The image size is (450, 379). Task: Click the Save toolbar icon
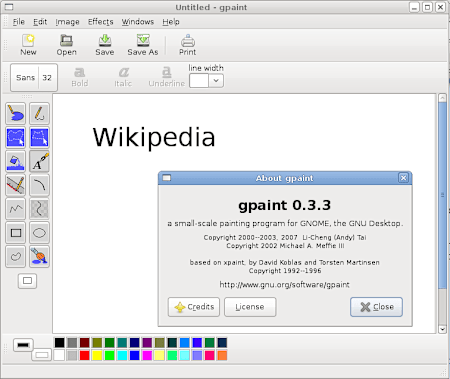pyautogui.click(x=105, y=45)
